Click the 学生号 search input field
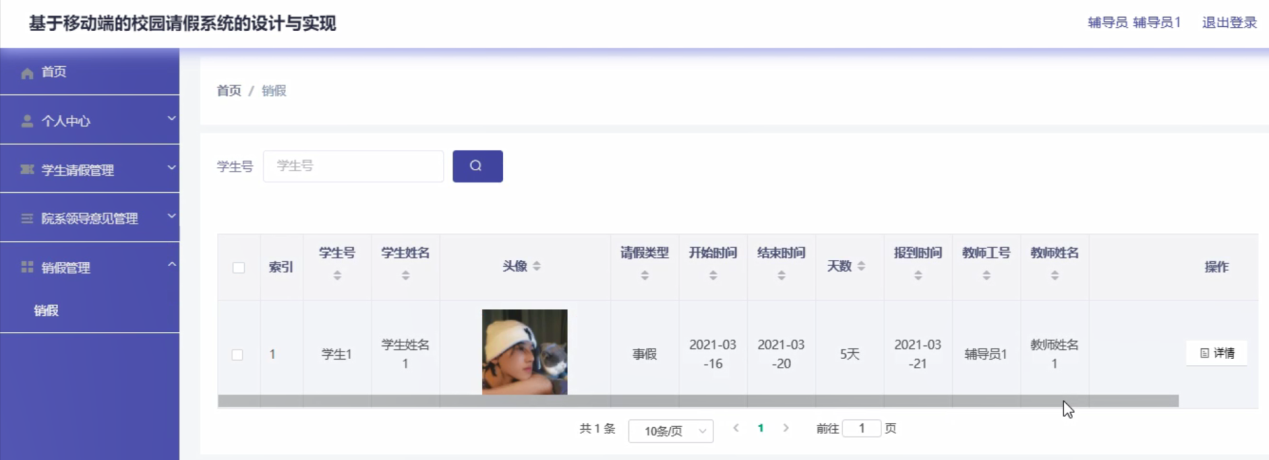 pos(353,166)
